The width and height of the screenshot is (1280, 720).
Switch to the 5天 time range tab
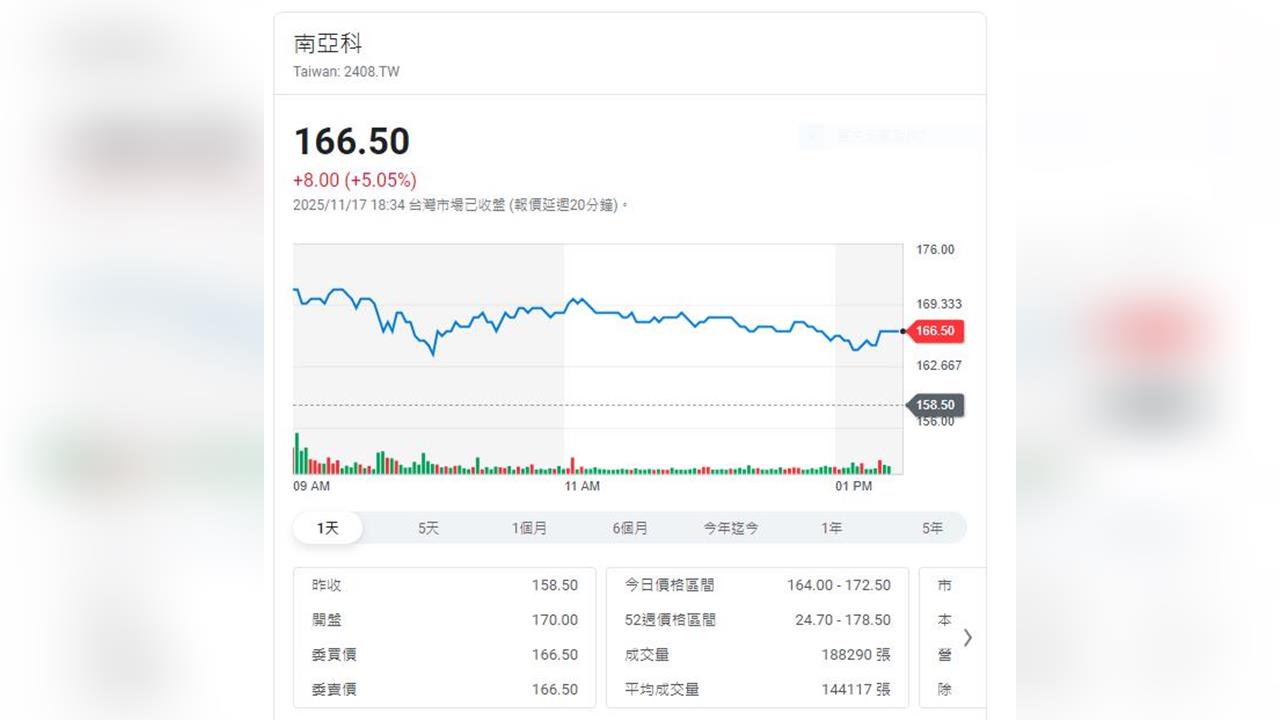[427, 527]
